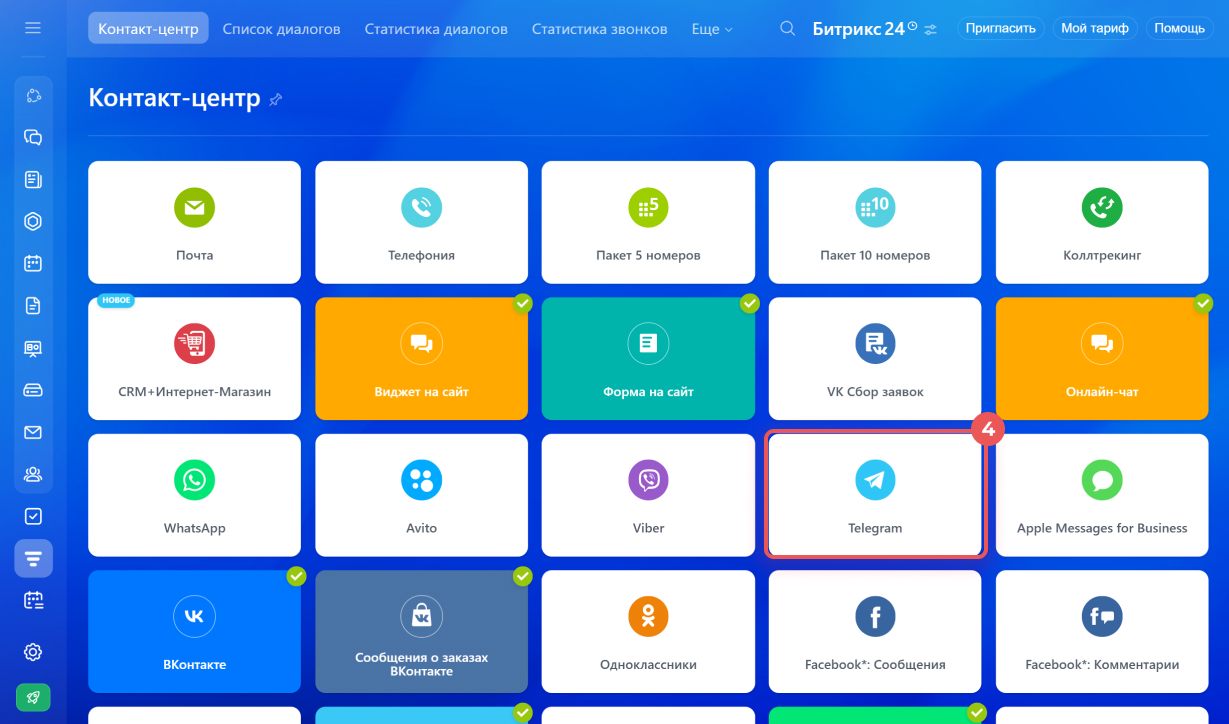The width and height of the screenshot is (1229, 724).
Task: Open the Одноклассники card
Action: [648, 631]
